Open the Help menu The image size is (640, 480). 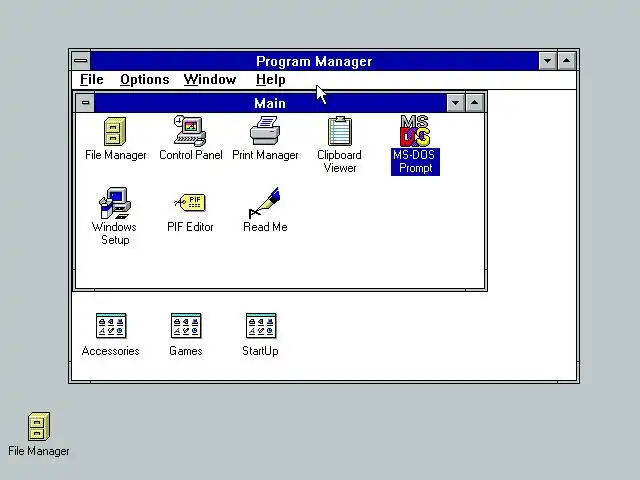pyautogui.click(x=270, y=79)
